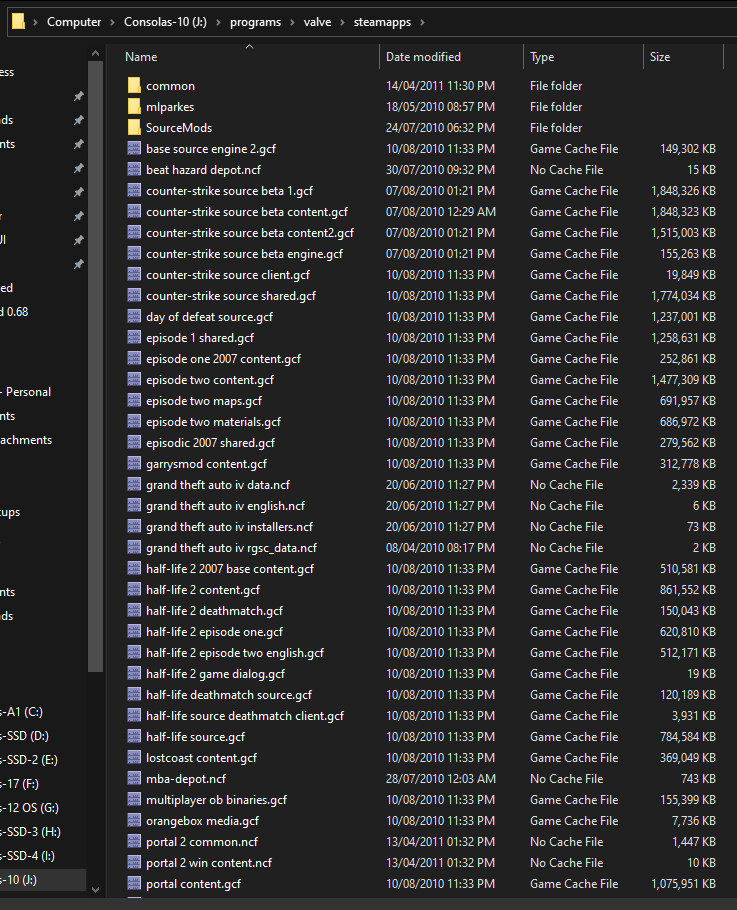This screenshot has width=737, height=910.
Task: Select counter-strike source client.gcf icon
Action: click(134, 275)
